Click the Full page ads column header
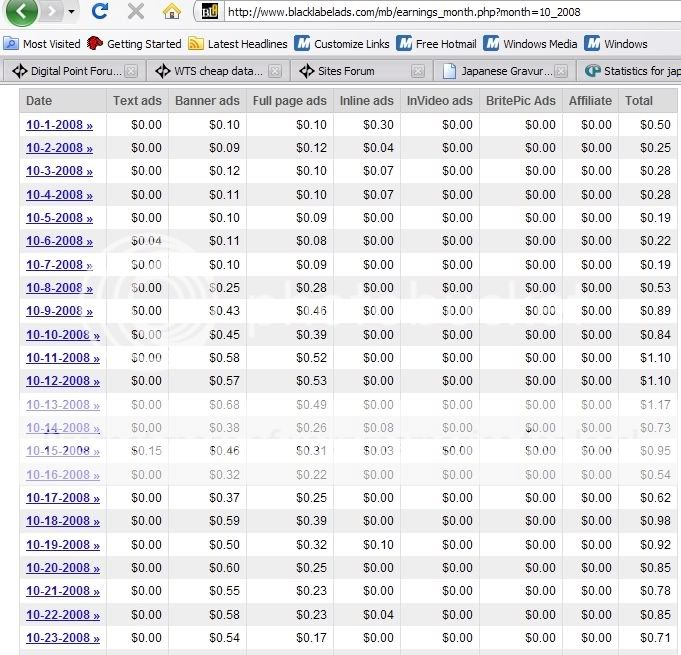This screenshot has height=655, width=681. [290, 101]
